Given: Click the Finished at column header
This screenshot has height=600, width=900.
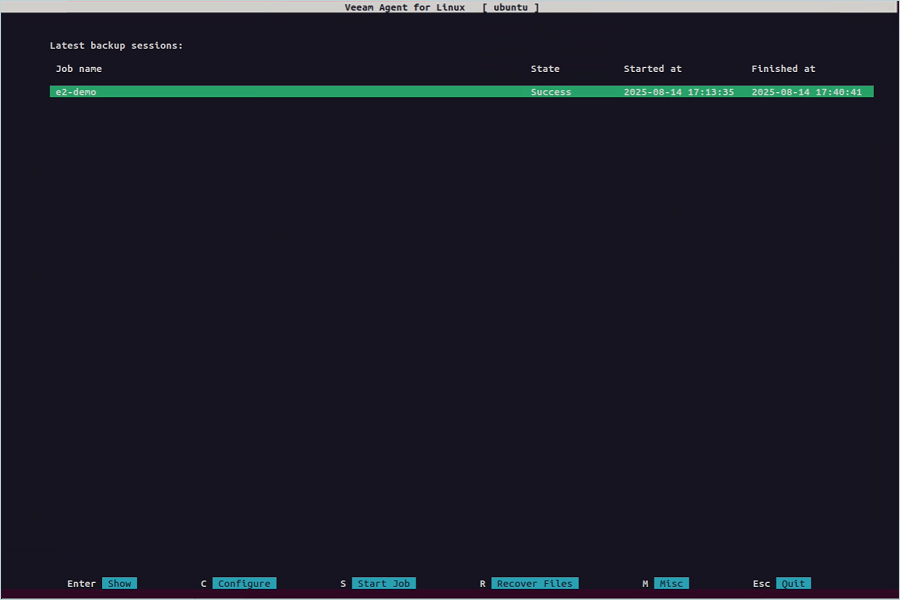Looking at the screenshot, I should (783, 69).
